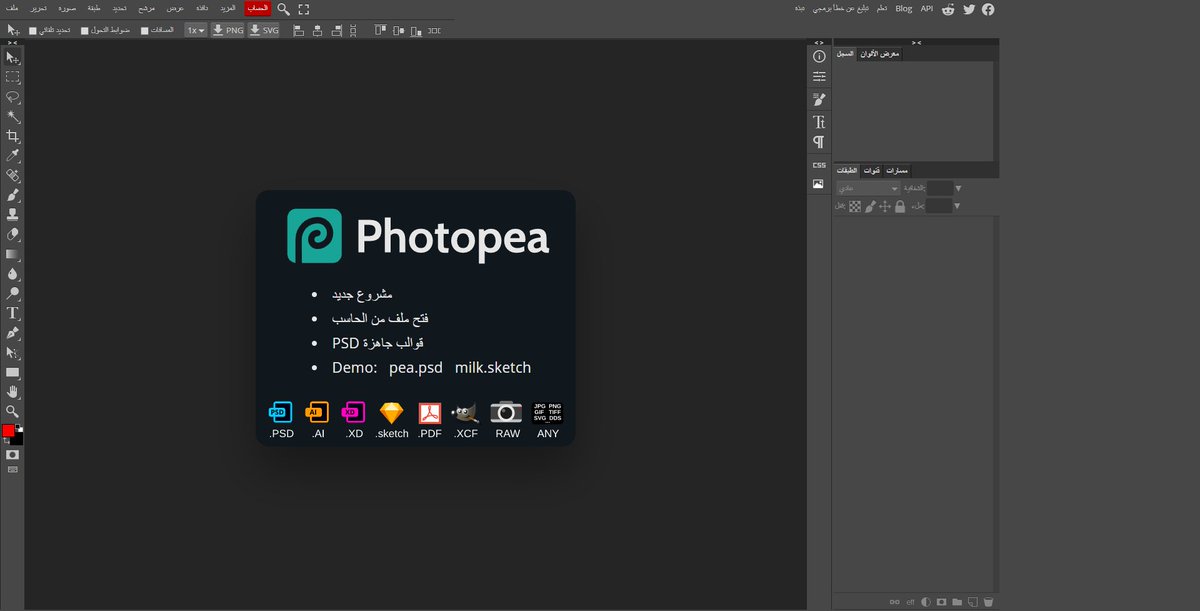This screenshot has width=1200, height=611.
Task: Select the Move tool in the toolbox
Action: point(13,58)
